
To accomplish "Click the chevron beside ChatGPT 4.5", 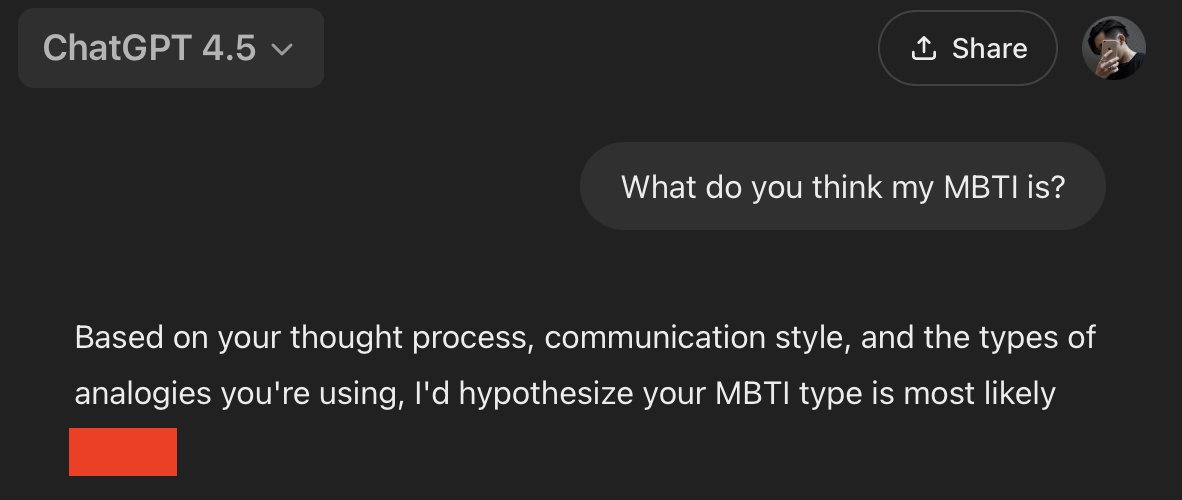I will (x=281, y=50).
